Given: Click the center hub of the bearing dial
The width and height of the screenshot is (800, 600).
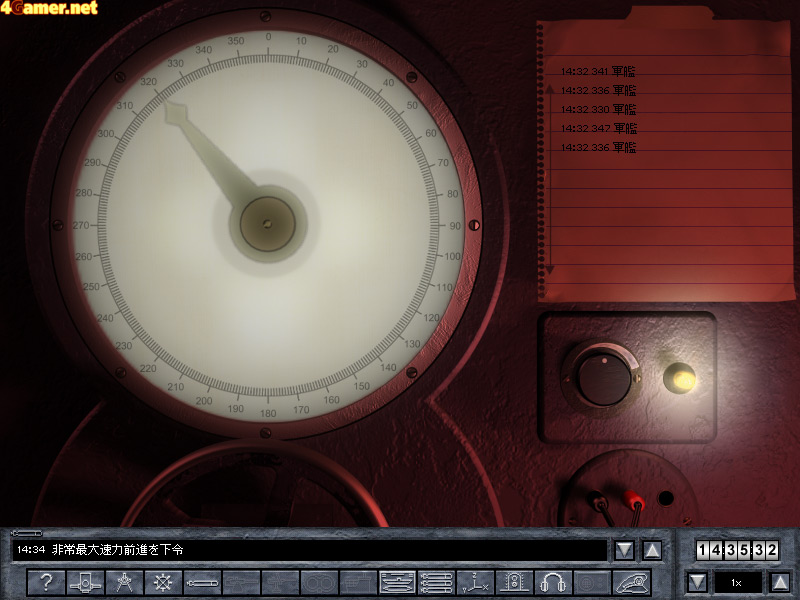Looking at the screenshot, I should (x=267, y=224).
